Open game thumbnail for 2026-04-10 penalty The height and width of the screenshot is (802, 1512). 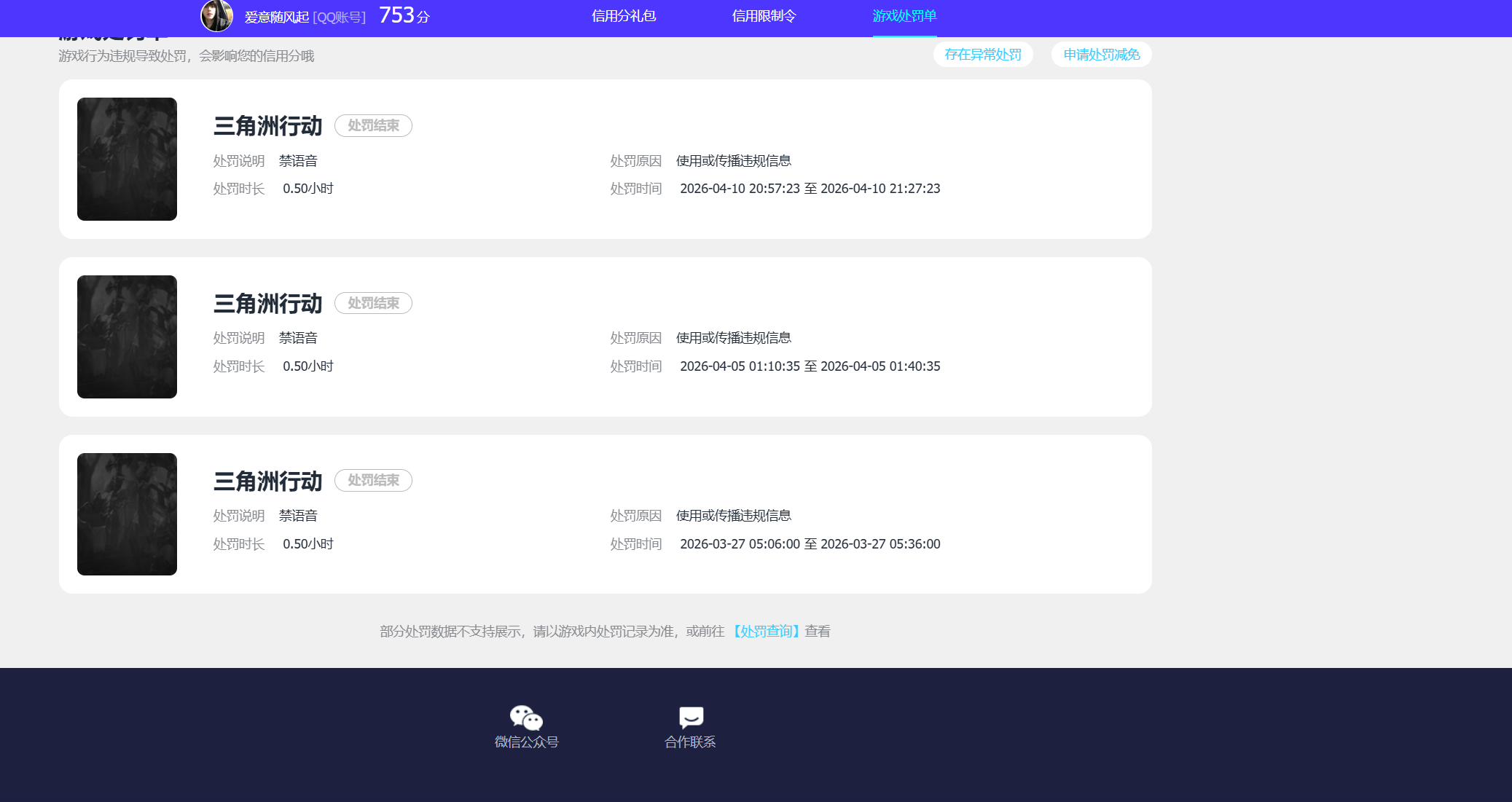tap(127, 159)
